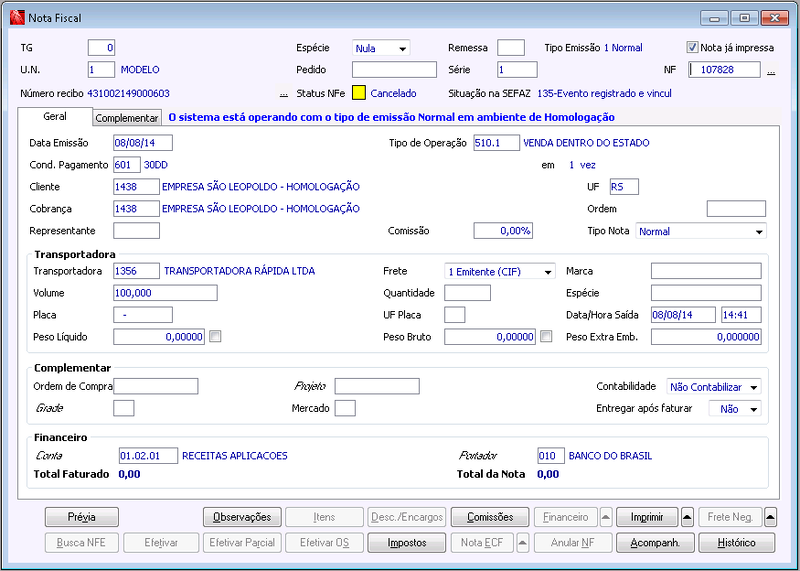Expand options arrow next to Imprimir

click(687, 517)
